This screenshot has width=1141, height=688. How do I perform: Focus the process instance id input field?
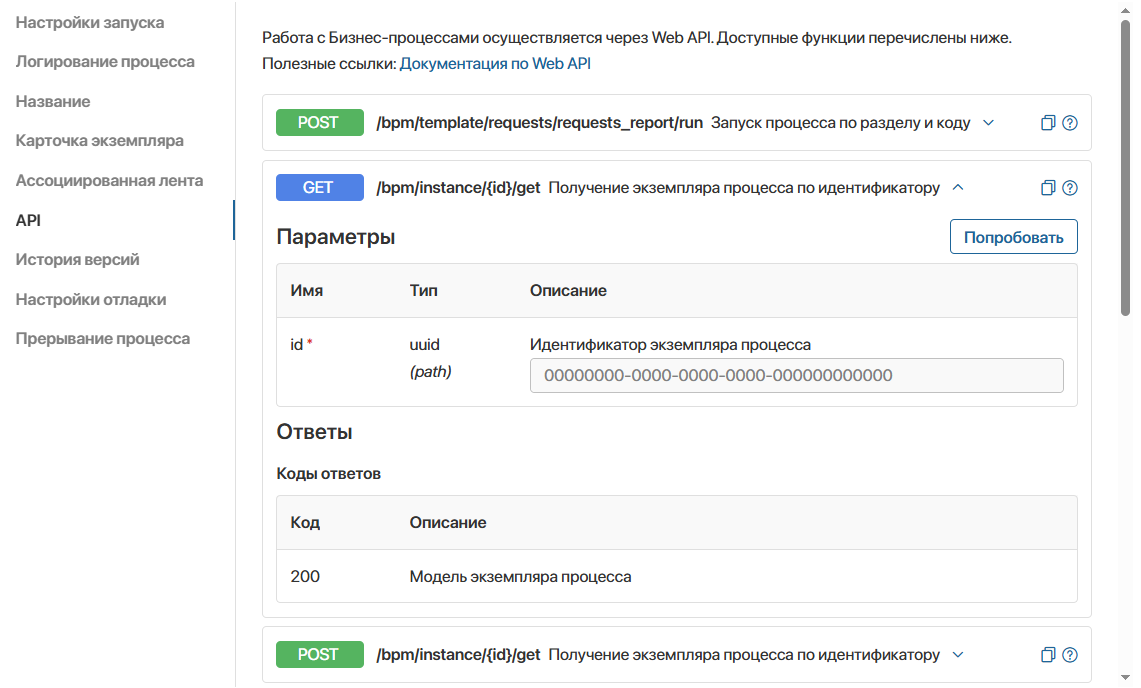pos(797,376)
